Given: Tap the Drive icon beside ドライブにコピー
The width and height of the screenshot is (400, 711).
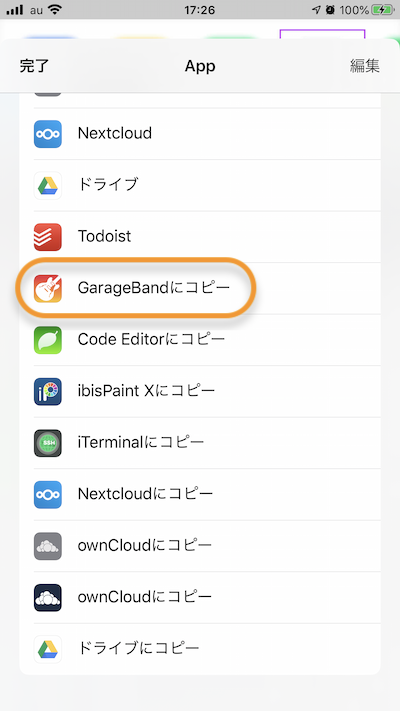Looking at the screenshot, I should tap(48, 649).
